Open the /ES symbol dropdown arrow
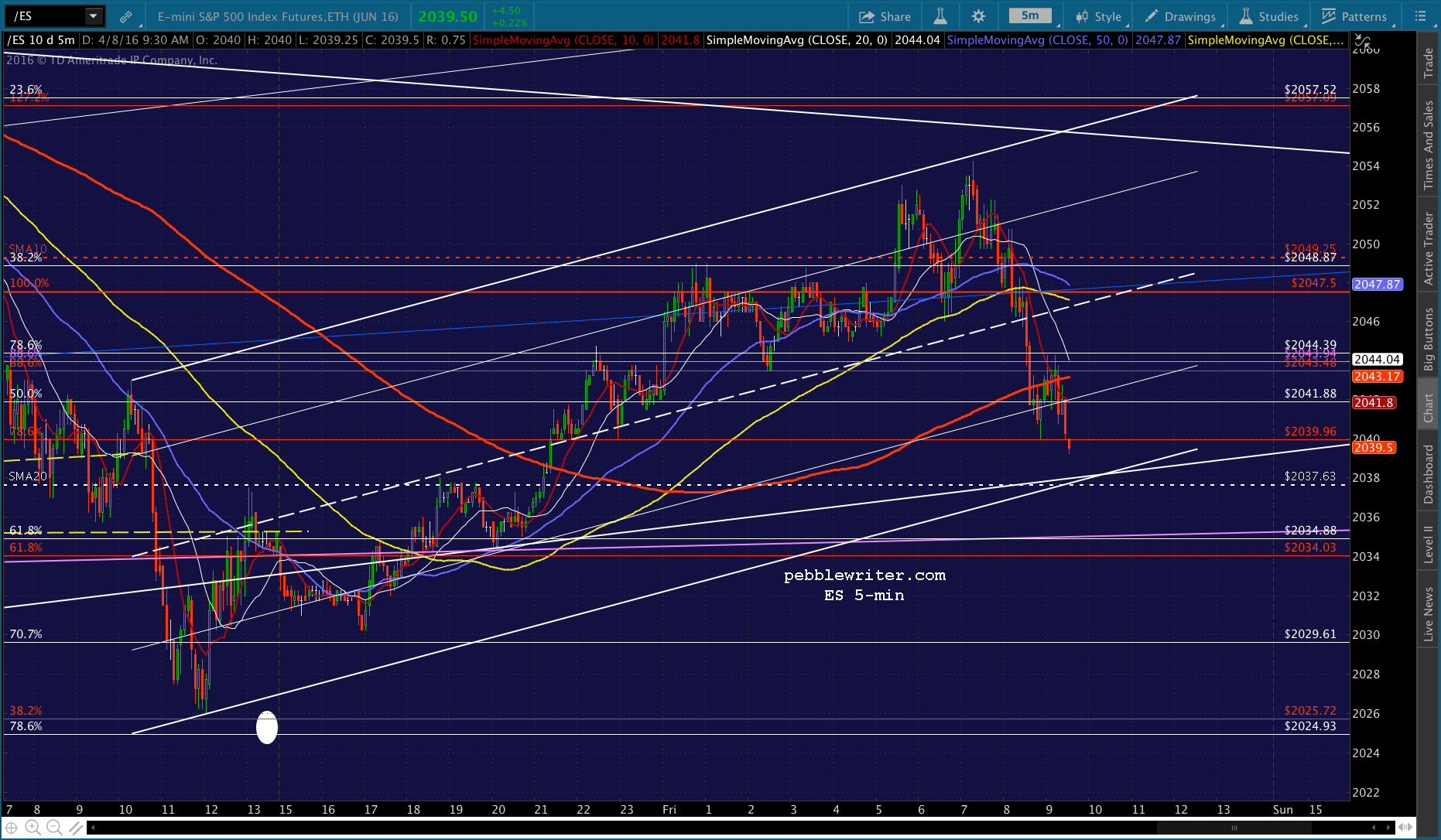This screenshot has width=1441, height=840. click(94, 16)
